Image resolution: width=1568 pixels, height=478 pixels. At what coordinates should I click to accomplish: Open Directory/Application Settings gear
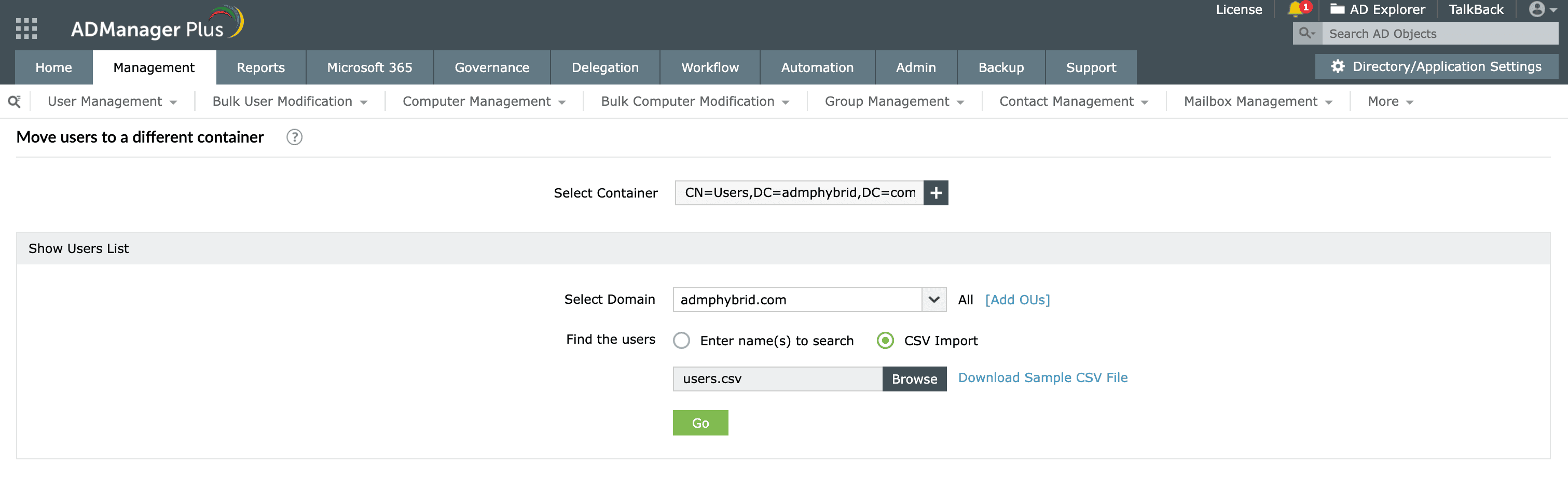click(1337, 66)
